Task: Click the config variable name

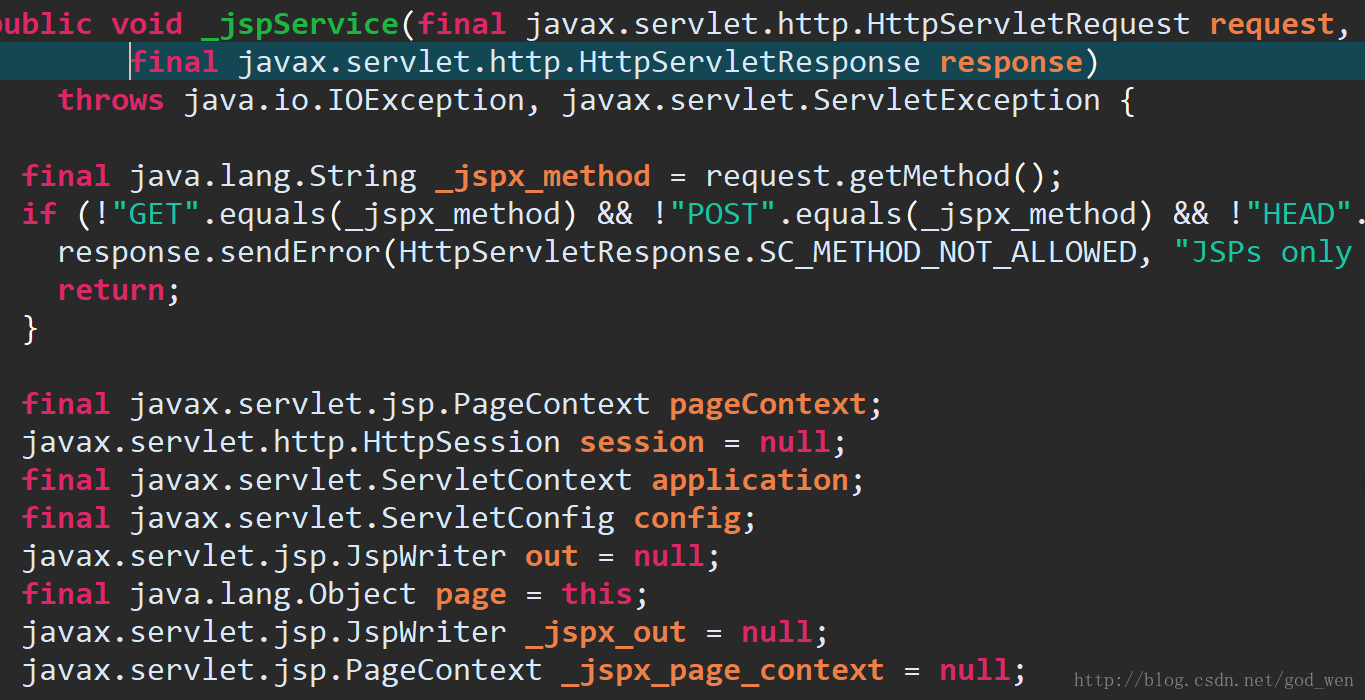Action: pos(687,518)
